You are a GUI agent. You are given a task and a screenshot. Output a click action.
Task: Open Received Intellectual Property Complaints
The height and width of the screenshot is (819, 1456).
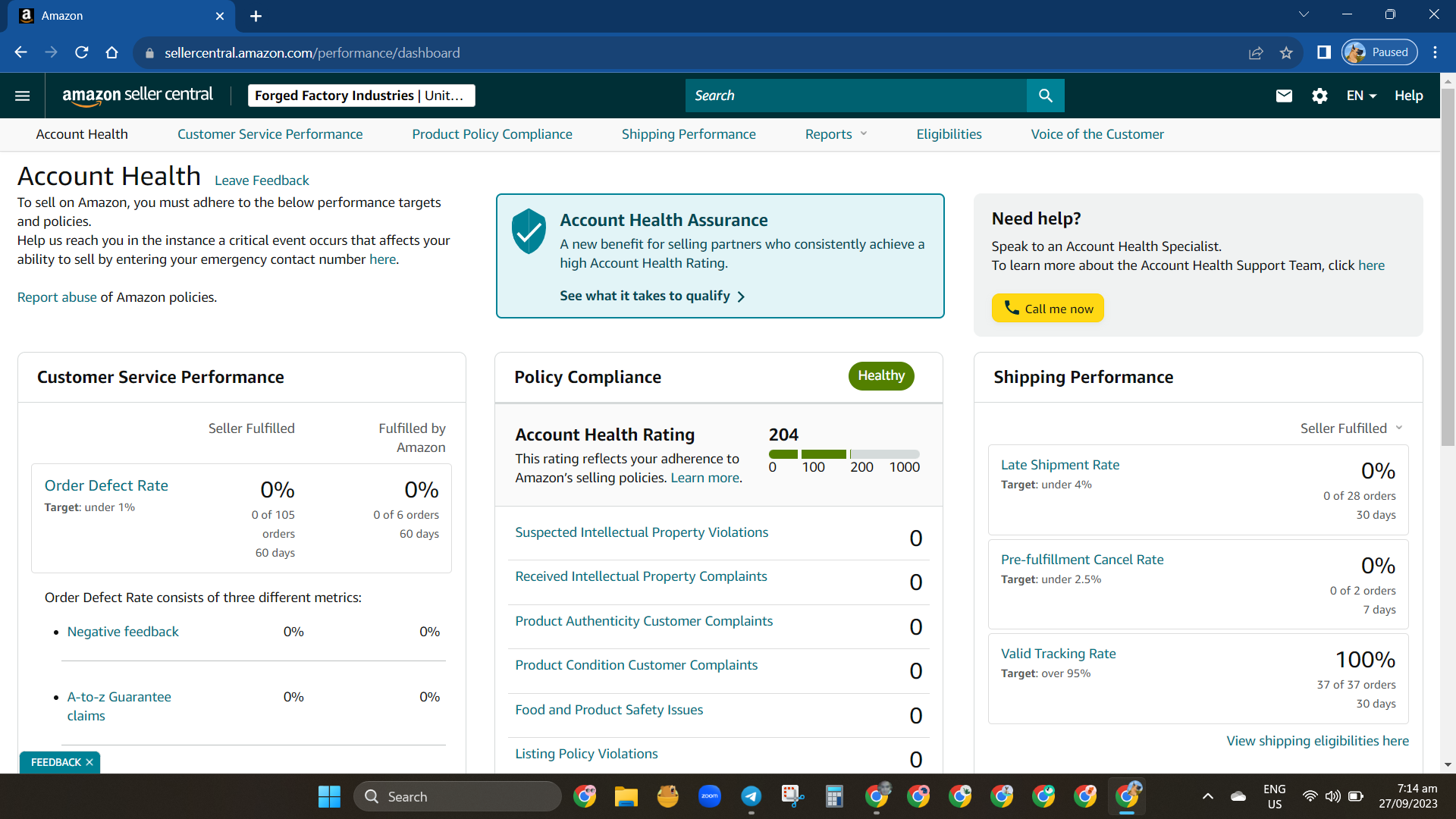click(x=641, y=576)
